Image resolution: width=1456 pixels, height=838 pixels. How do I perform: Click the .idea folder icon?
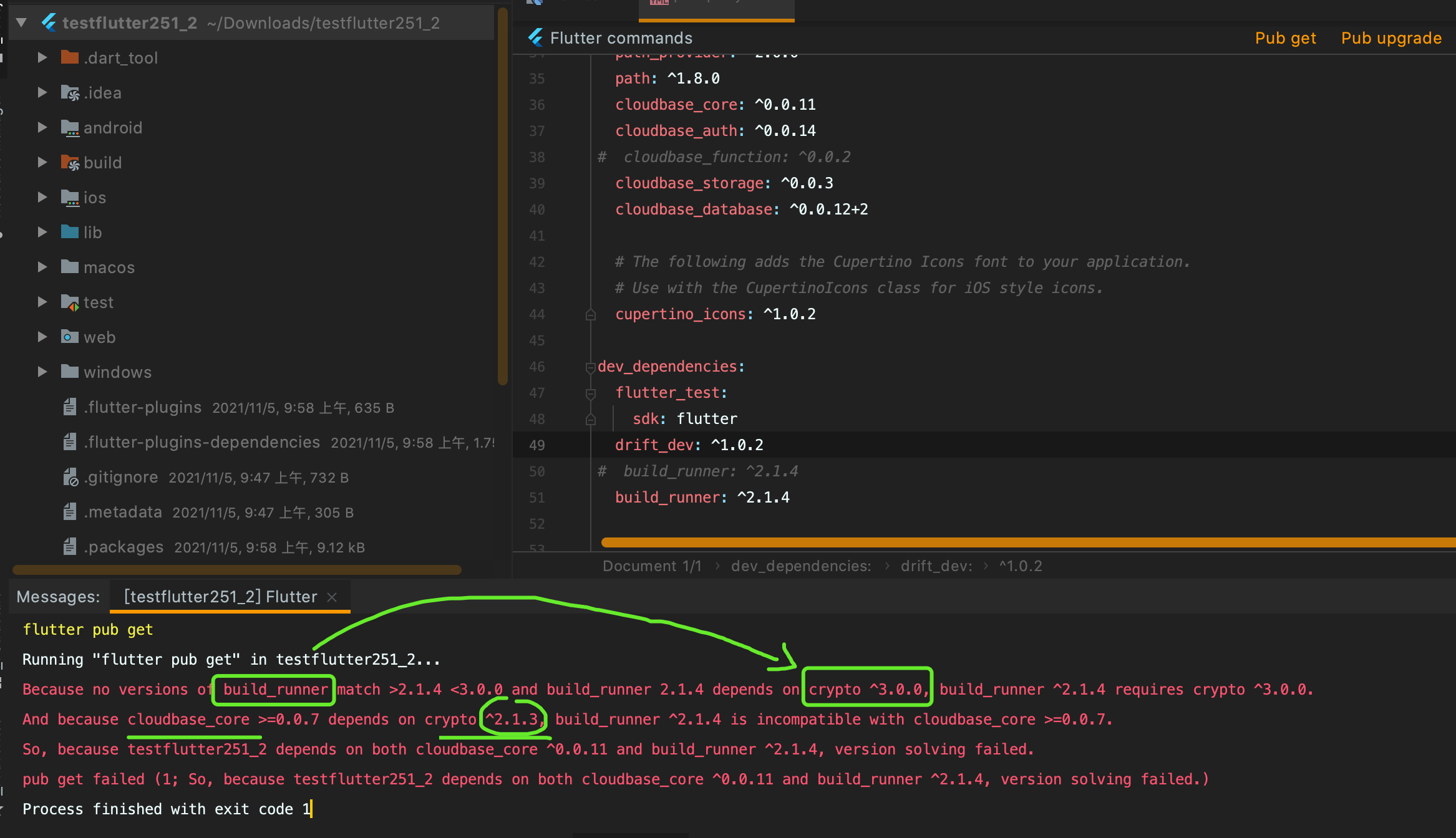pyautogui.click(x=70, y=92)
